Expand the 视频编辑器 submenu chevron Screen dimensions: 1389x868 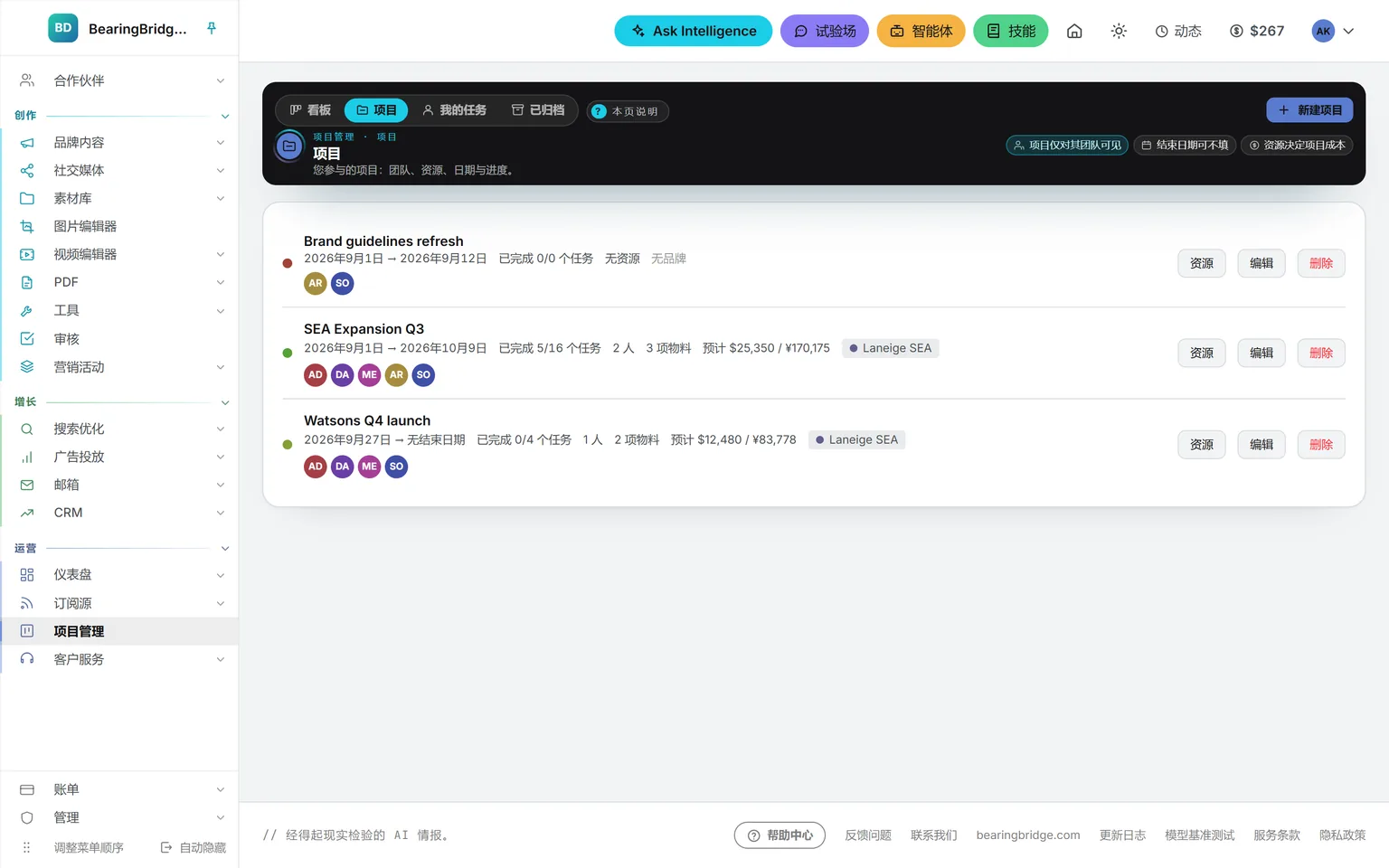pos(221,254)
